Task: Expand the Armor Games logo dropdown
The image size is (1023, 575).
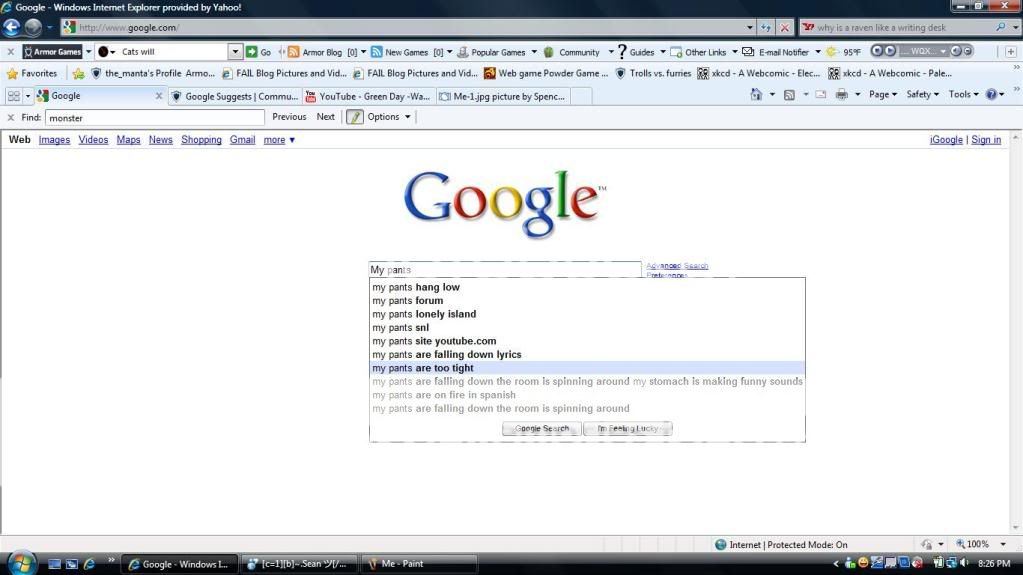Action: (88, 52)
